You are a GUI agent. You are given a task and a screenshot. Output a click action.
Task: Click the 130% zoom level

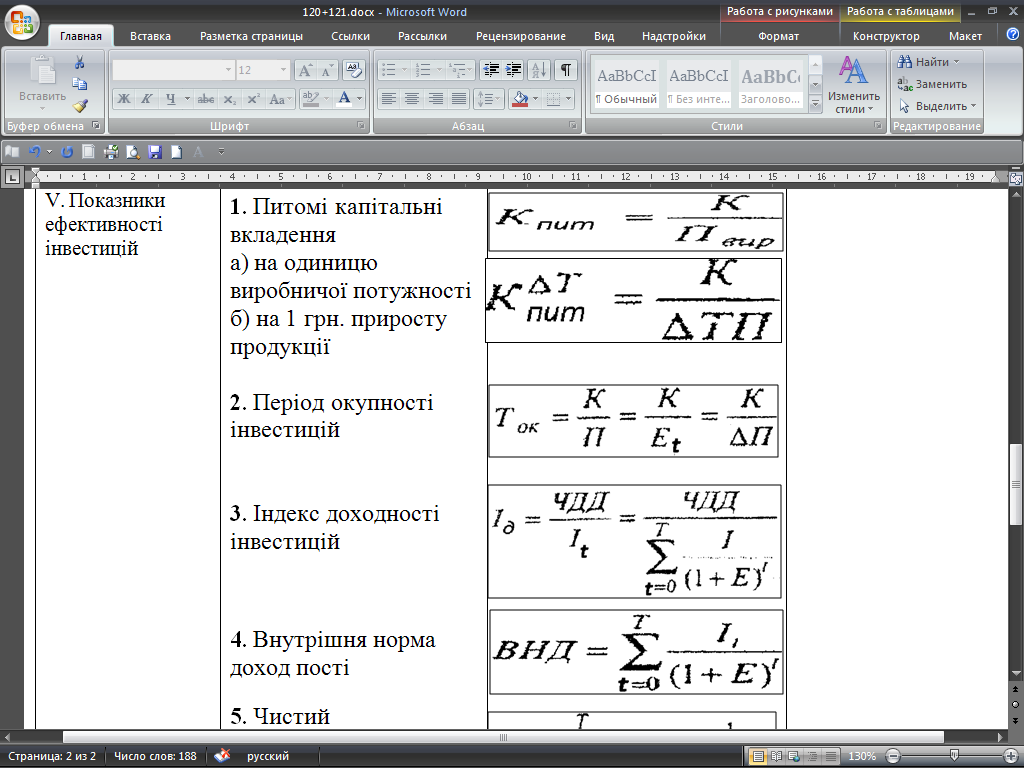tap(862, 756)
